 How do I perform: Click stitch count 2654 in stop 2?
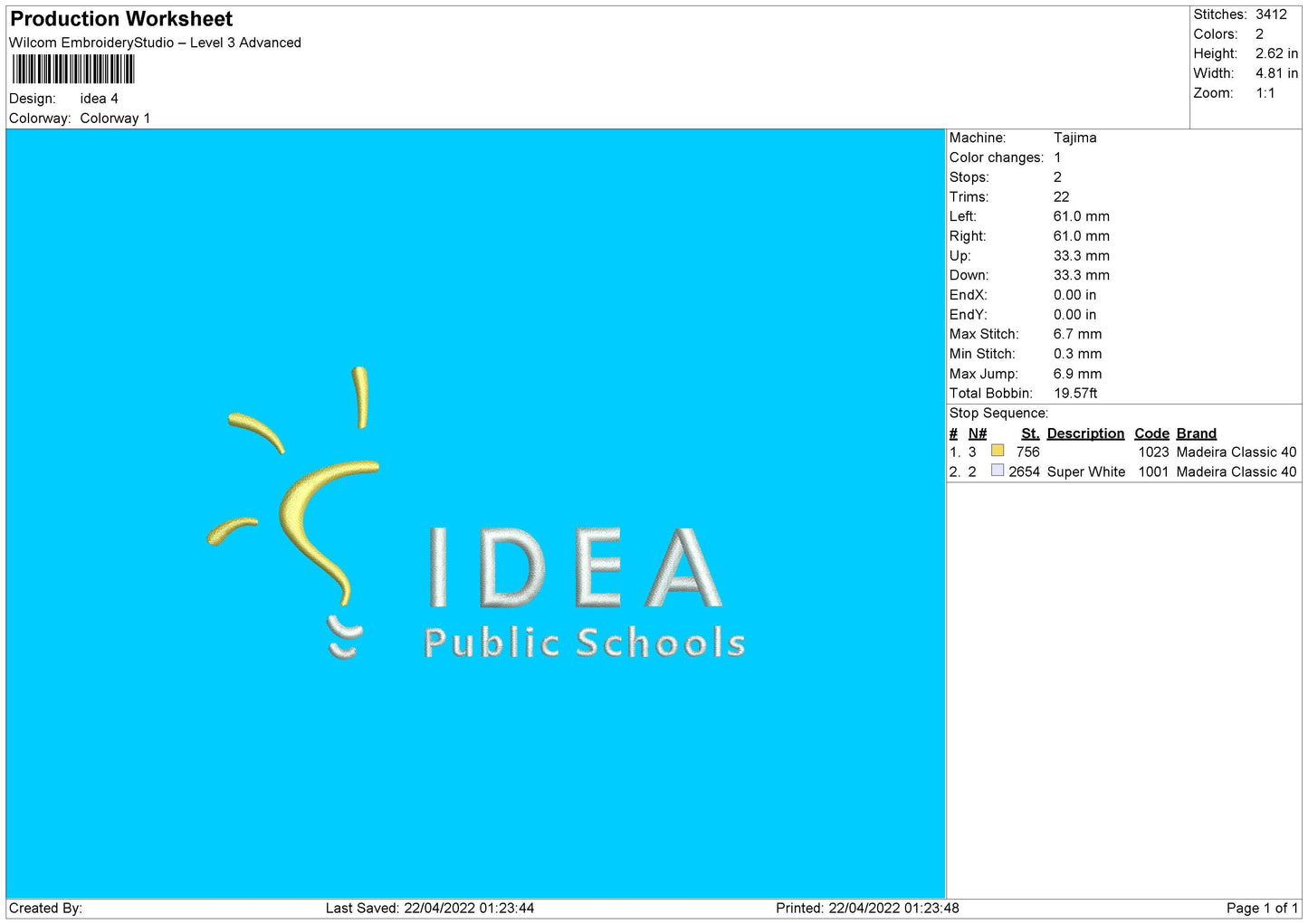[x=1024, y=472]
